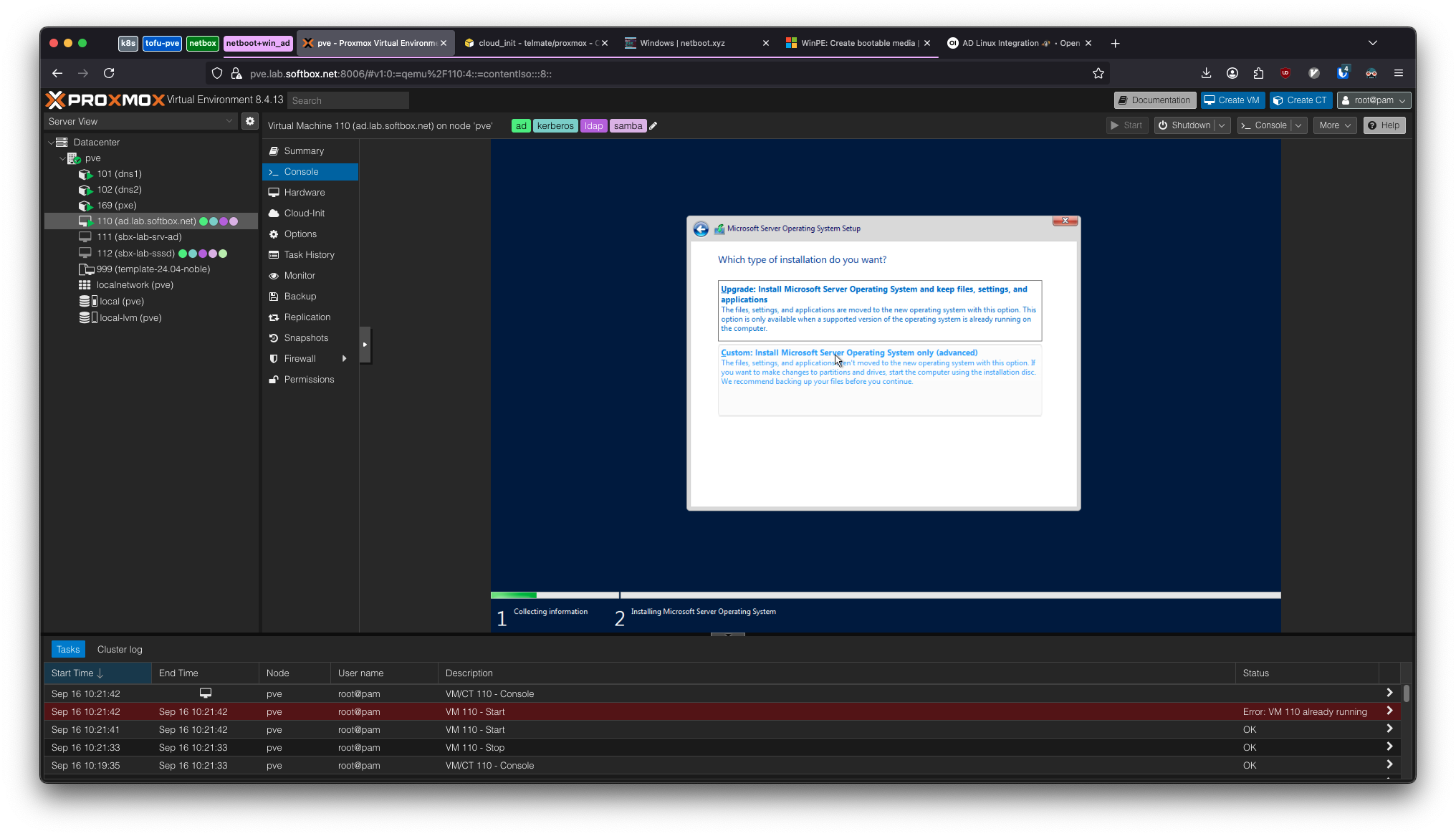Open the Cloud-Init configuration panel
The image size is (1456, 836).
(x=304, y=213)
